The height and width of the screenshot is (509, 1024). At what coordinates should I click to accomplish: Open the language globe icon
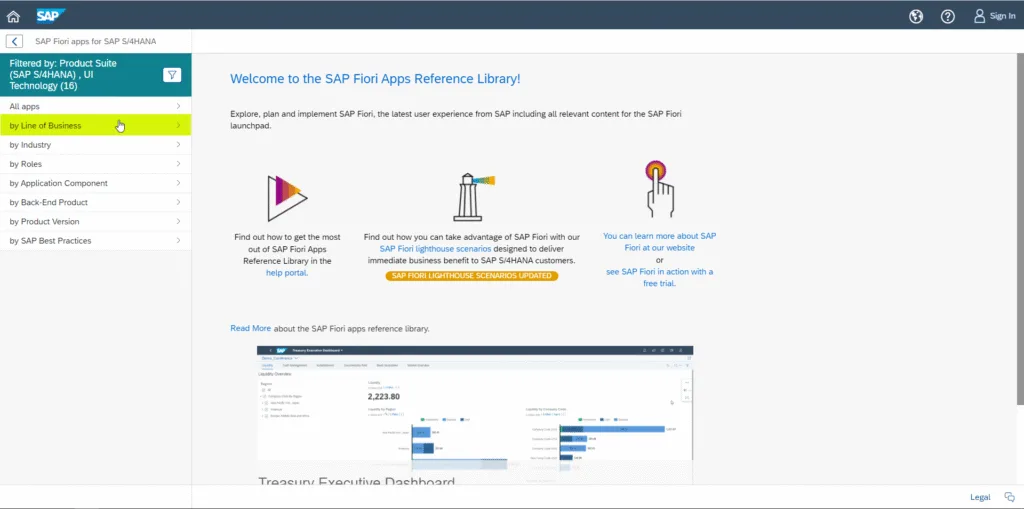916,16
